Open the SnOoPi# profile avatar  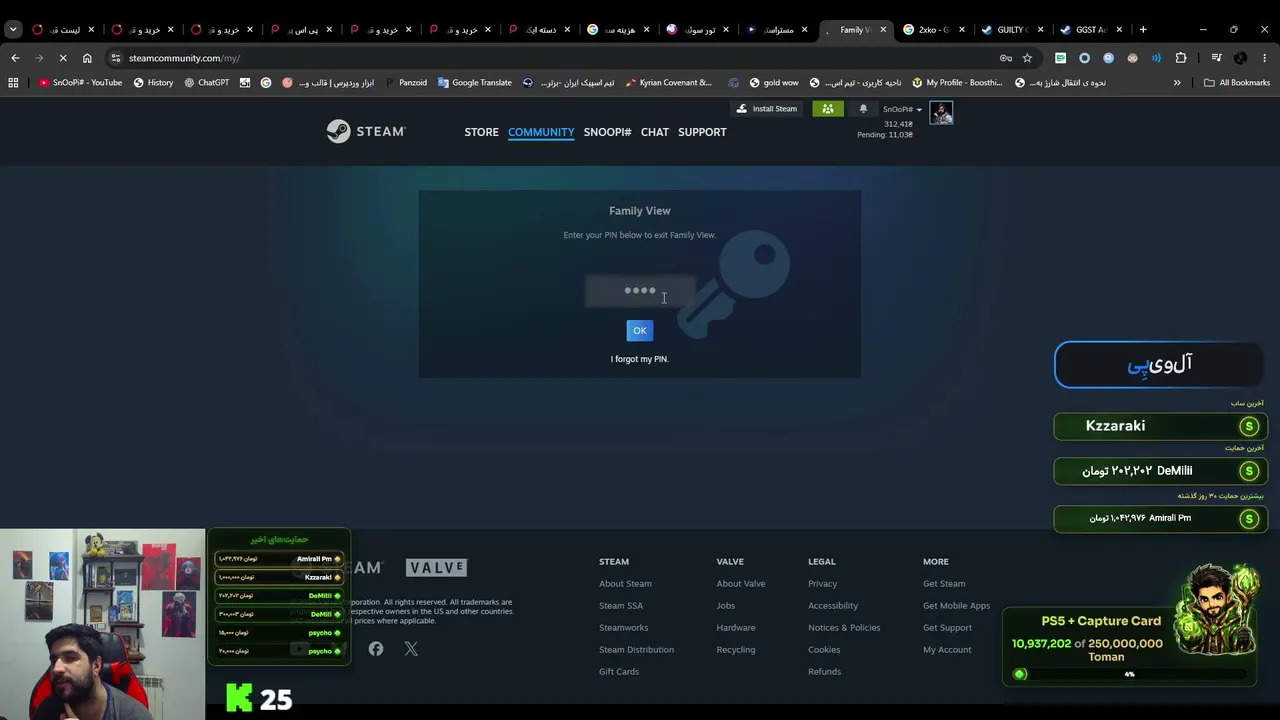(x=941, y=112)
